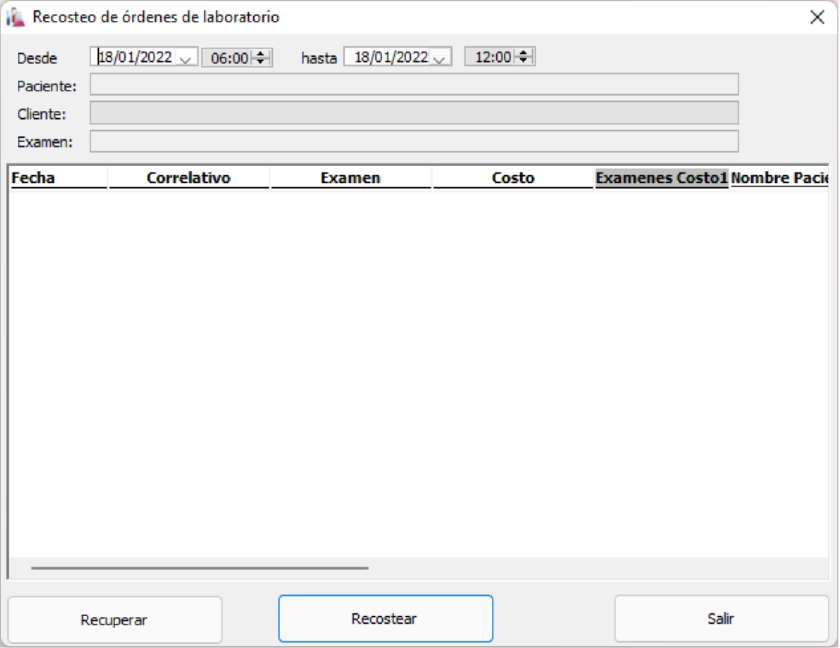Click the Costo column header

513,178
